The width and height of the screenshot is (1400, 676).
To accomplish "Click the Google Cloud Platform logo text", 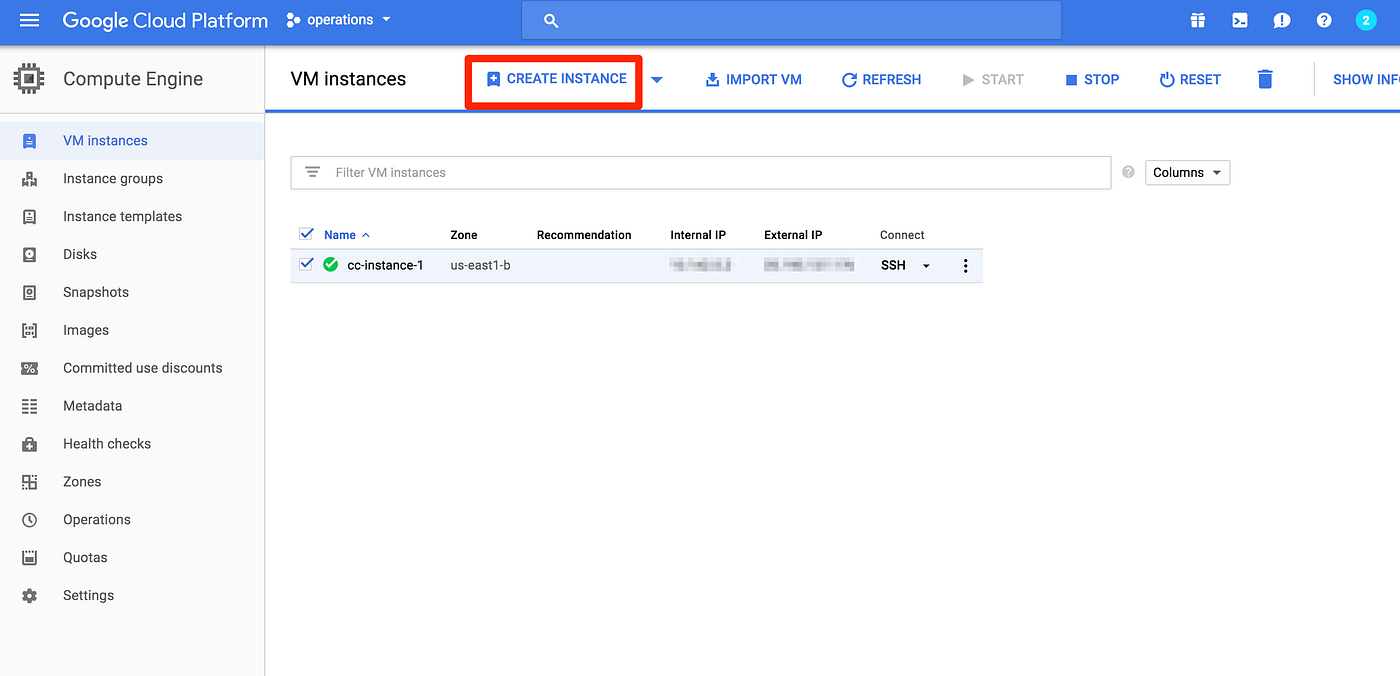I will [165, 20].
